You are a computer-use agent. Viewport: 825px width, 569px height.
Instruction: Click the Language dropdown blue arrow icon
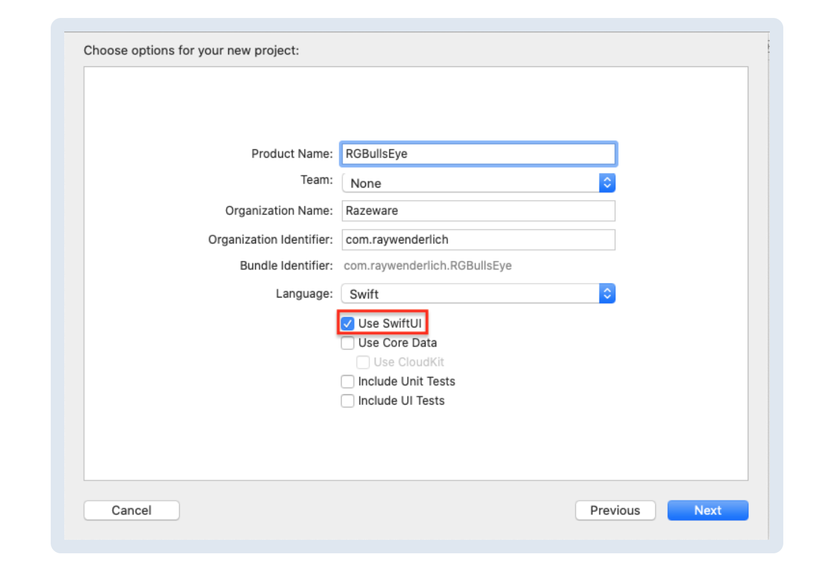point(606,294)
